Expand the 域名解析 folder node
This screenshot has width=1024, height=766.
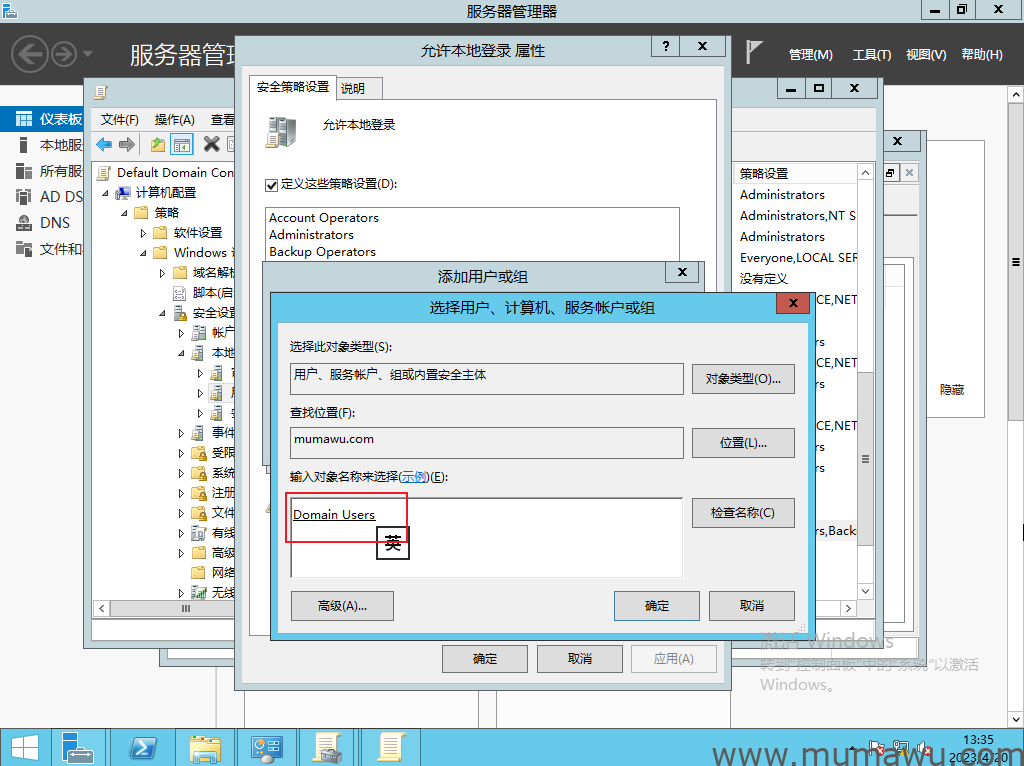click(x=163, y=273)
